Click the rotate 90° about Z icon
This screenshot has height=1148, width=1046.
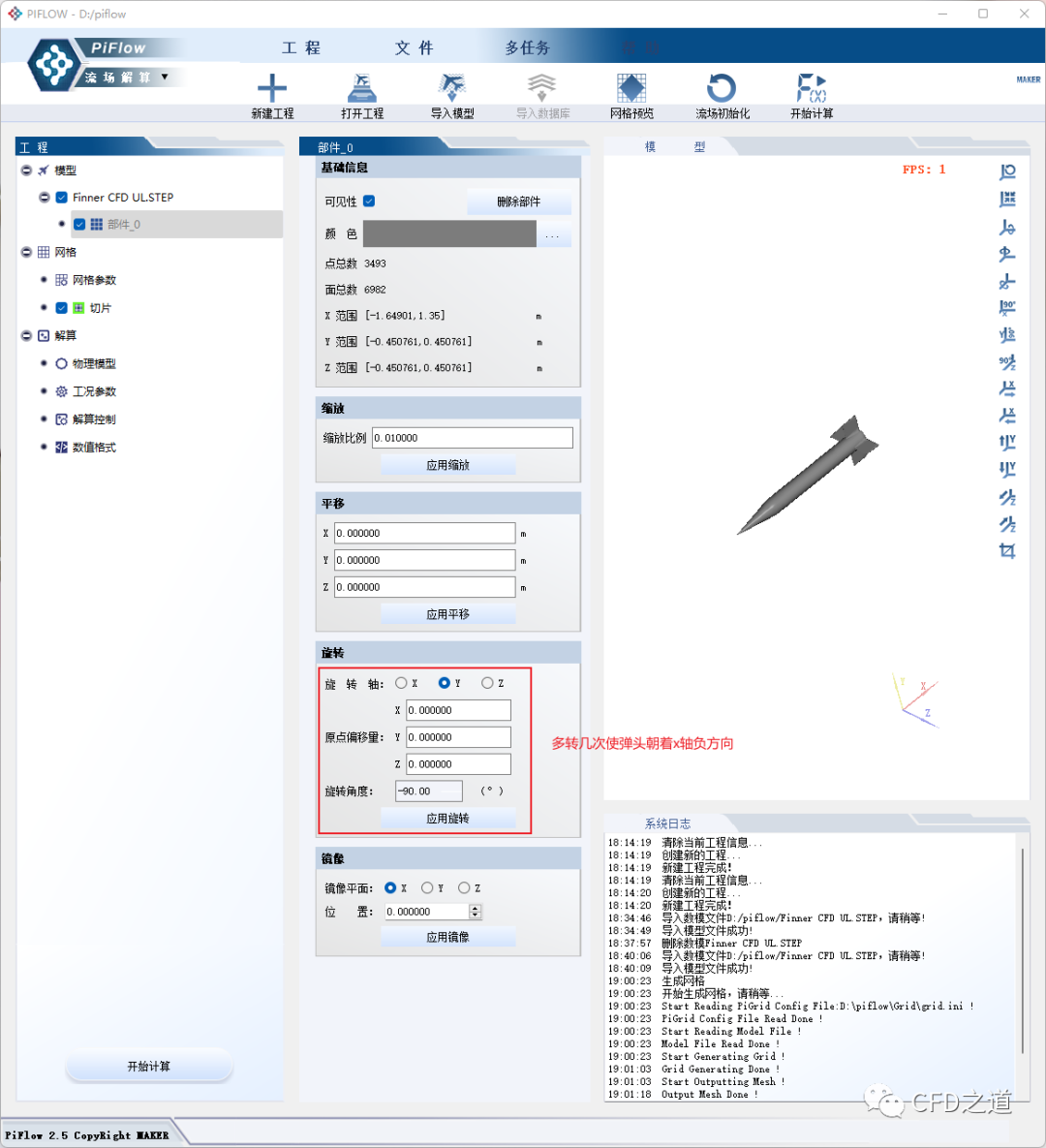click(x=1007, y=361)
